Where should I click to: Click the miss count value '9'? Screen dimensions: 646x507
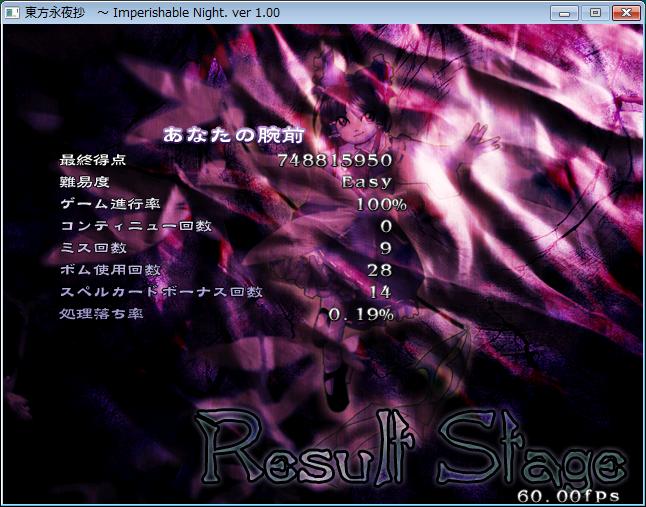tap(386, 248)
